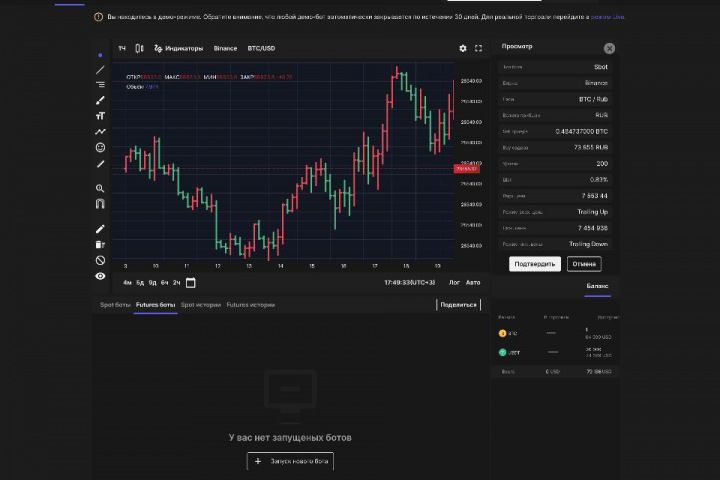Open the 1ч timeframe selector

[x=122, y=48]
